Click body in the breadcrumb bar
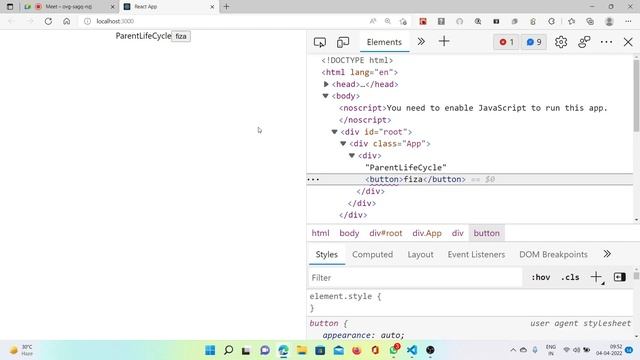 pos(349,233)
